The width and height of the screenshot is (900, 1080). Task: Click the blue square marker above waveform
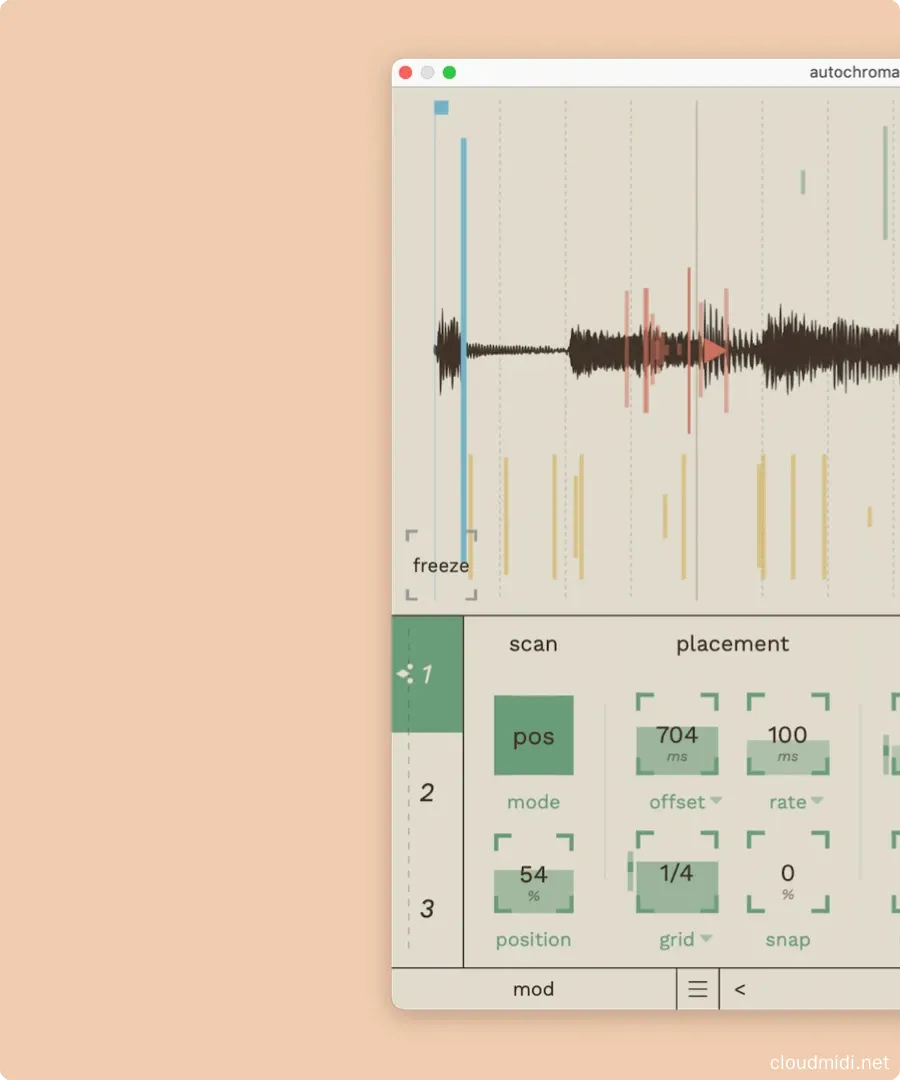[x=441, y=107]
